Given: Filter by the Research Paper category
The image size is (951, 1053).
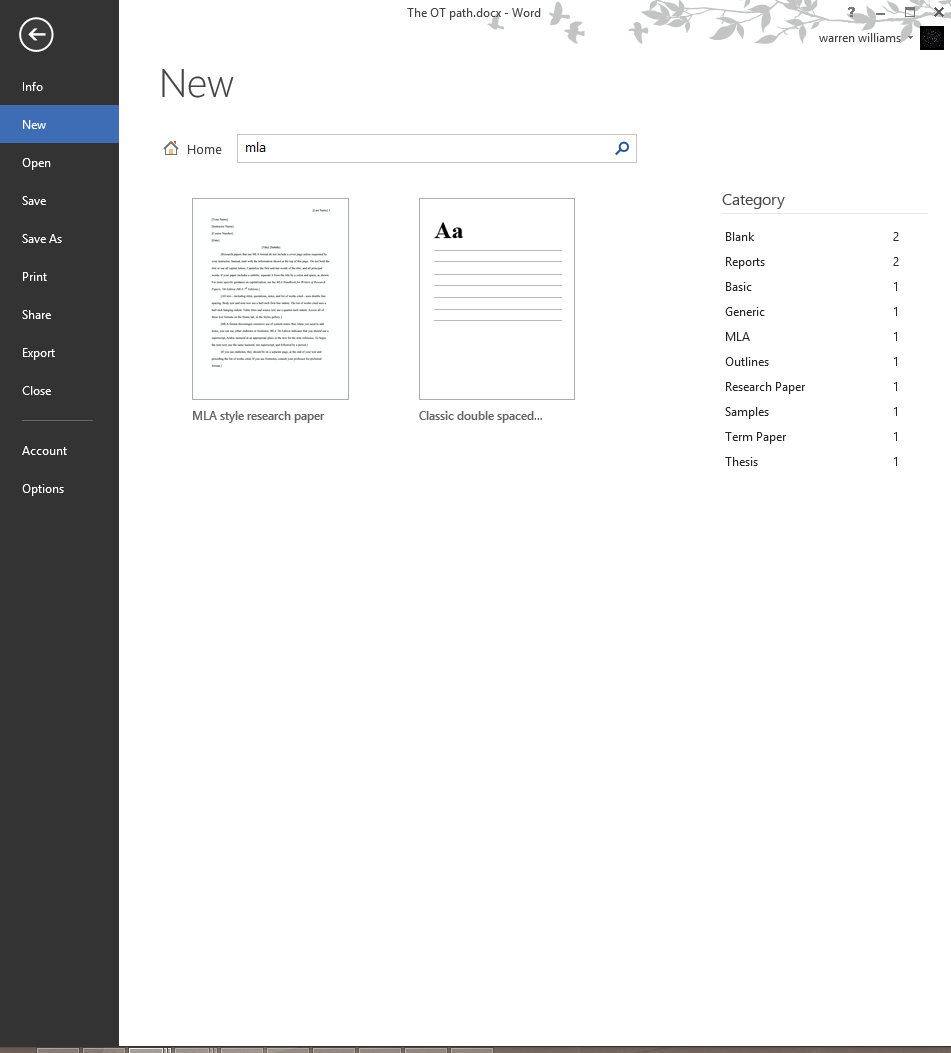Looking at the screenshot, I should click(x=765, y=387).
